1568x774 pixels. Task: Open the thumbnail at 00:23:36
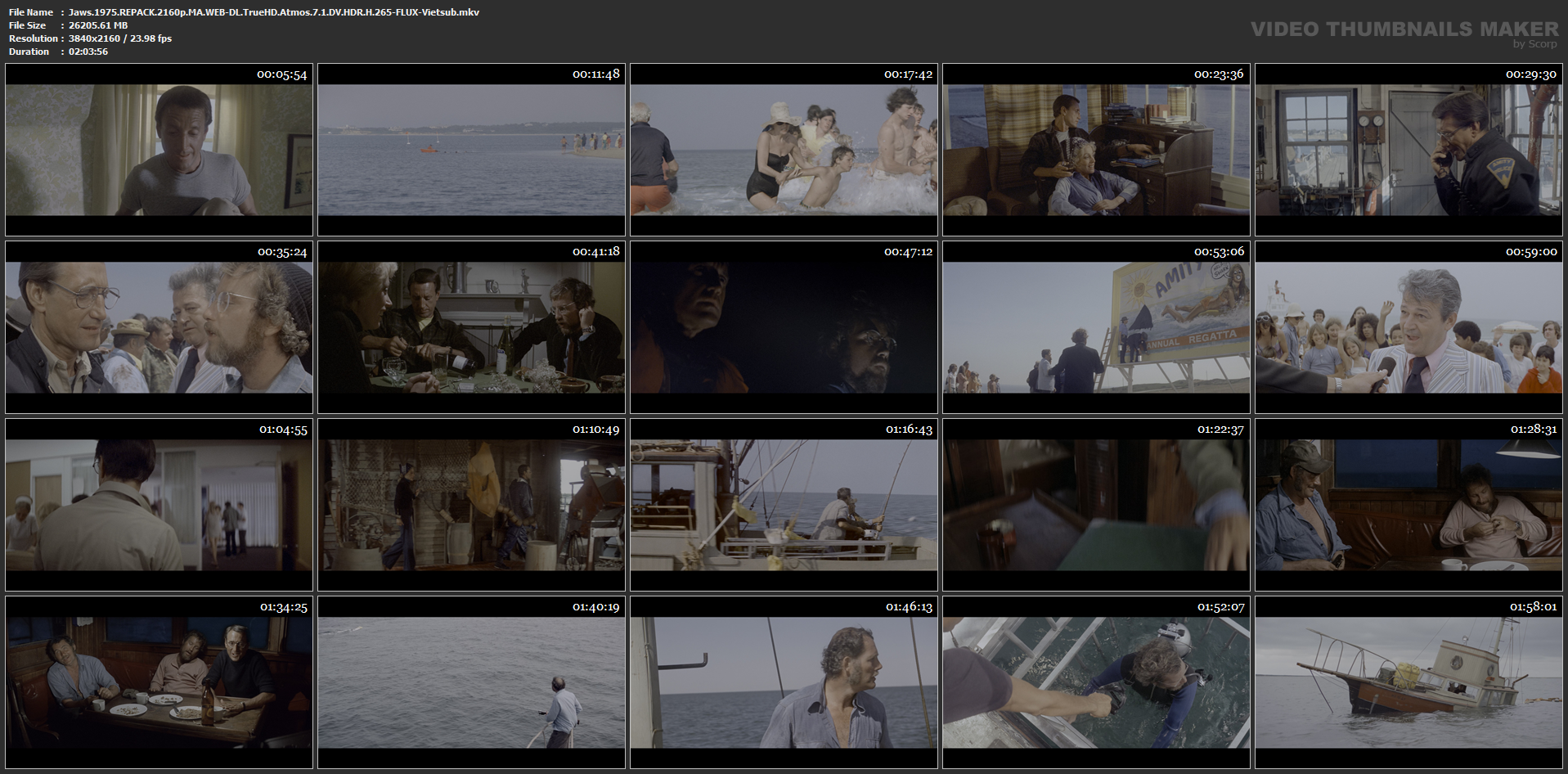(x=1096, y=150)
